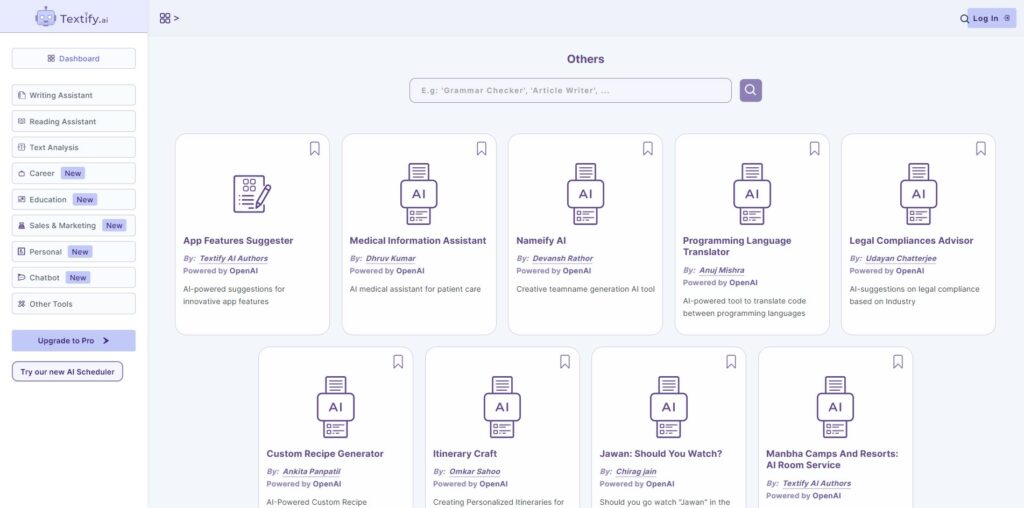Click the Nameify AI card icon

[x=585, y=194]
